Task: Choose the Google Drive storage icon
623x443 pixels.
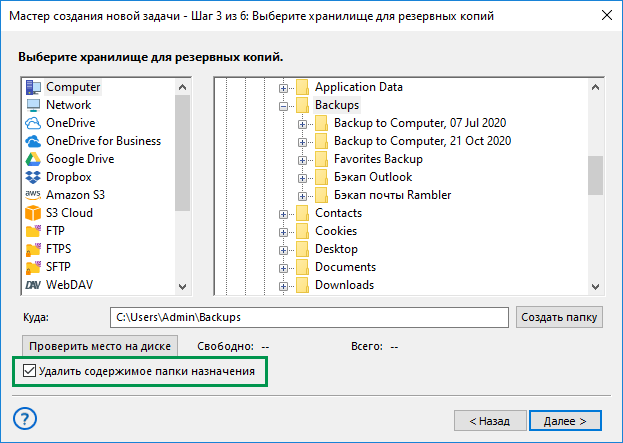Action: pos(33,159)
